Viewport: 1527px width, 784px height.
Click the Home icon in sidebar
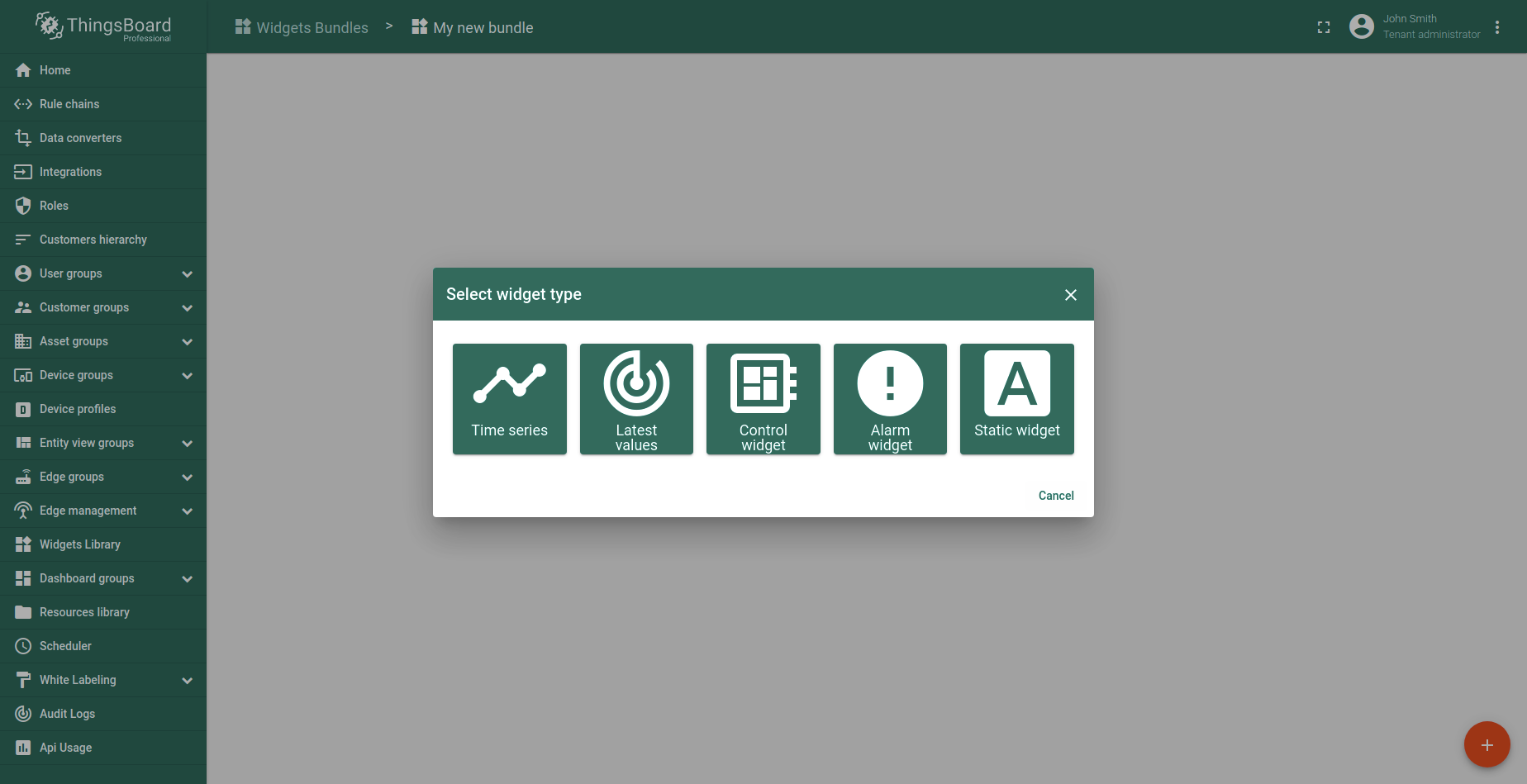pos(23,70)
